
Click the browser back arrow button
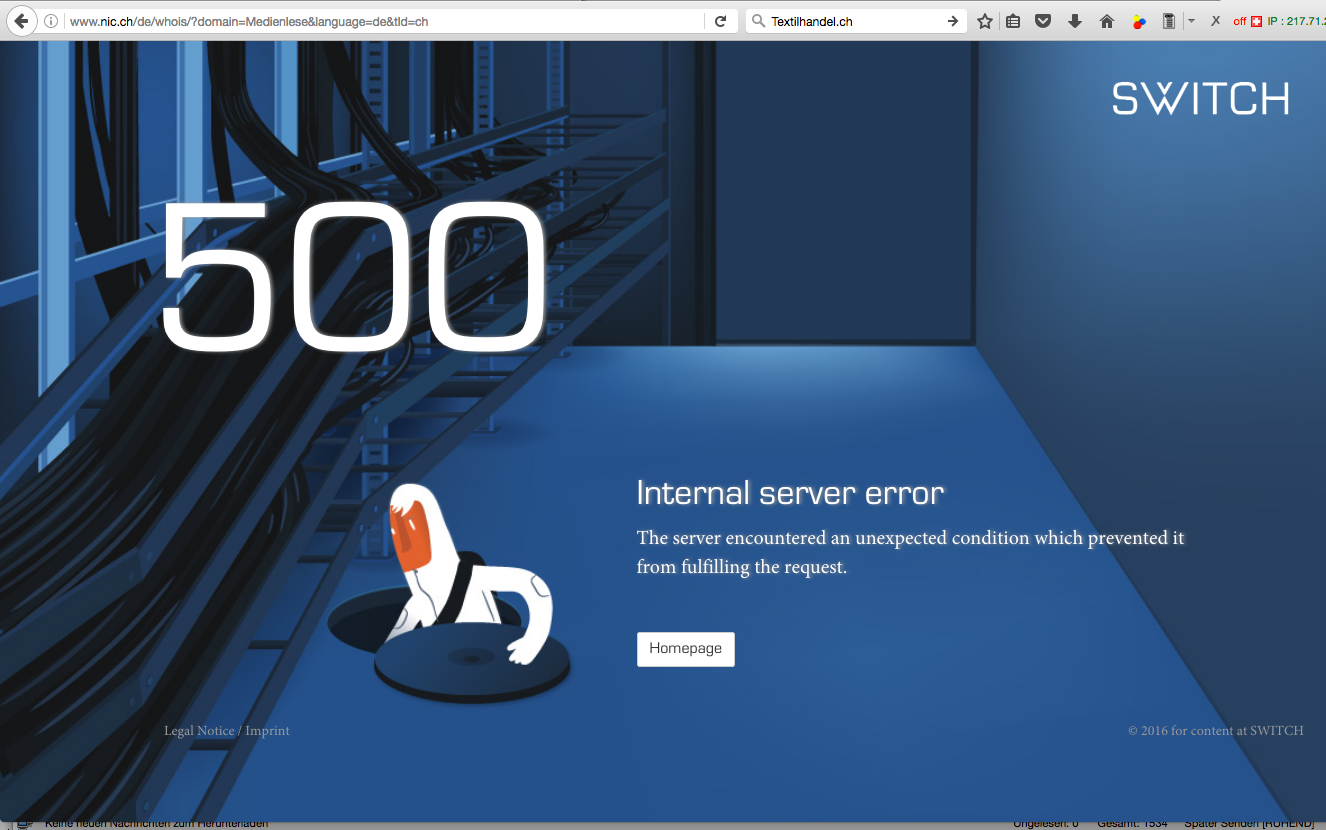pos(20,21)
